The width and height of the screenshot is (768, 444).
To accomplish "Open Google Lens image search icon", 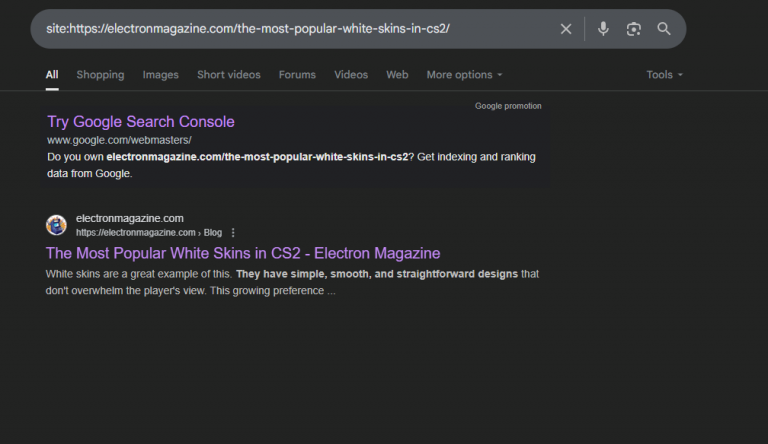I will 633,29.
